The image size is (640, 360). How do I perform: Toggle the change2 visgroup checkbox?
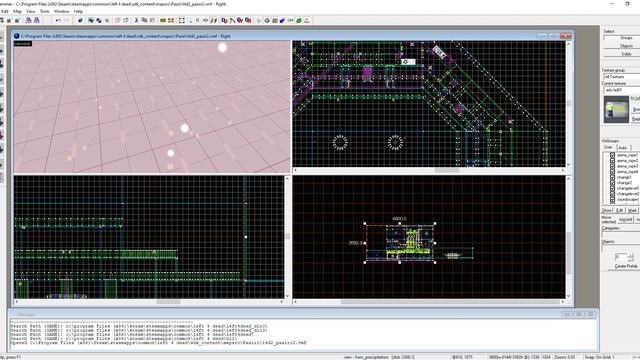[612, 183]
